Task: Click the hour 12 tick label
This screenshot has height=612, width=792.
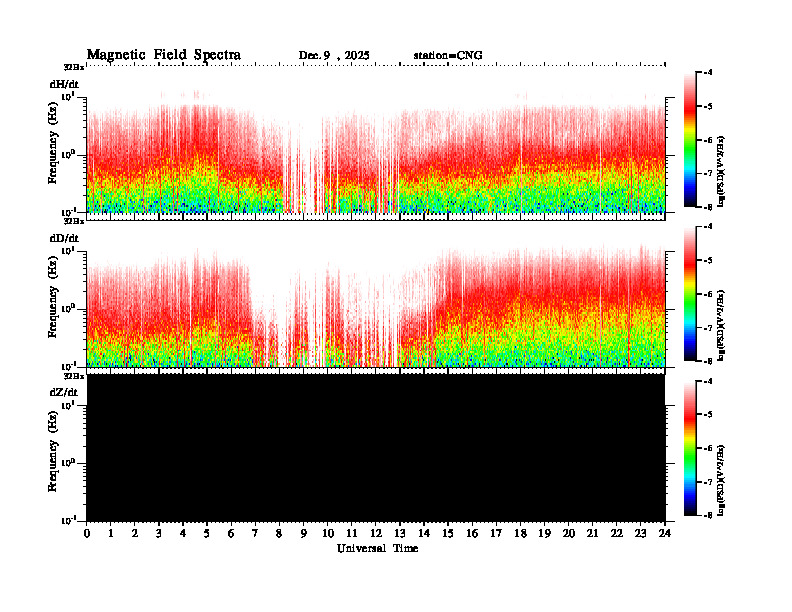Action: [376, 533]
